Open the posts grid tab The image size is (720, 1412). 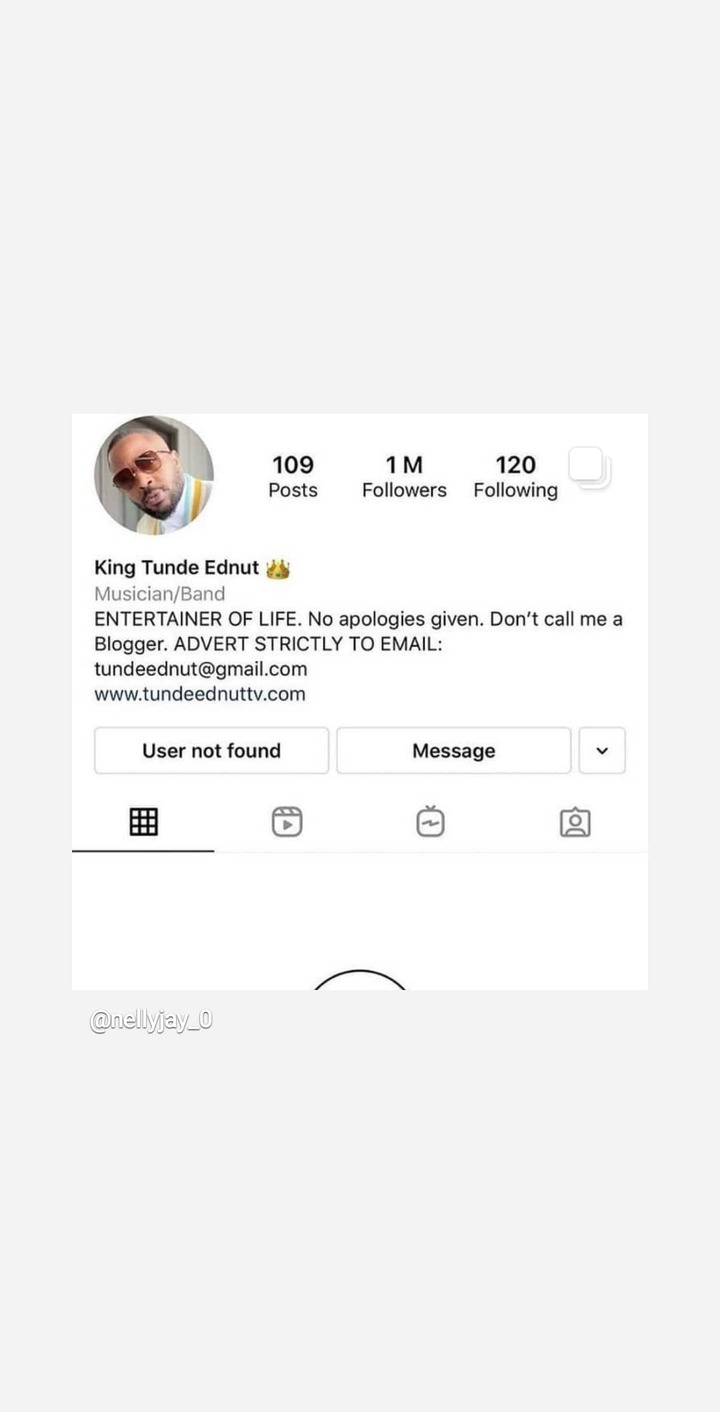tap(144, 822)
